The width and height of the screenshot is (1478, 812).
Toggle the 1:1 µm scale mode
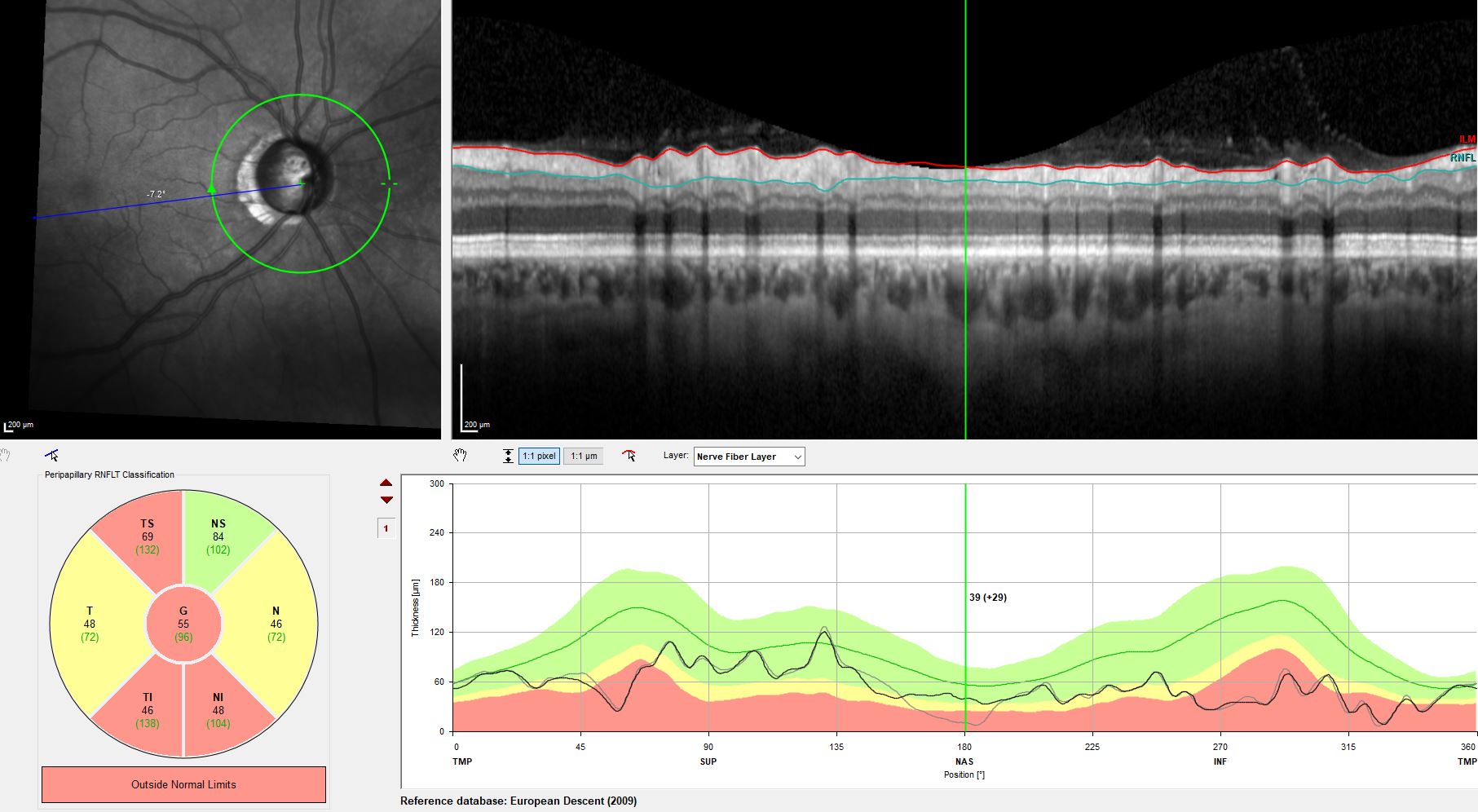pos(583,457)
